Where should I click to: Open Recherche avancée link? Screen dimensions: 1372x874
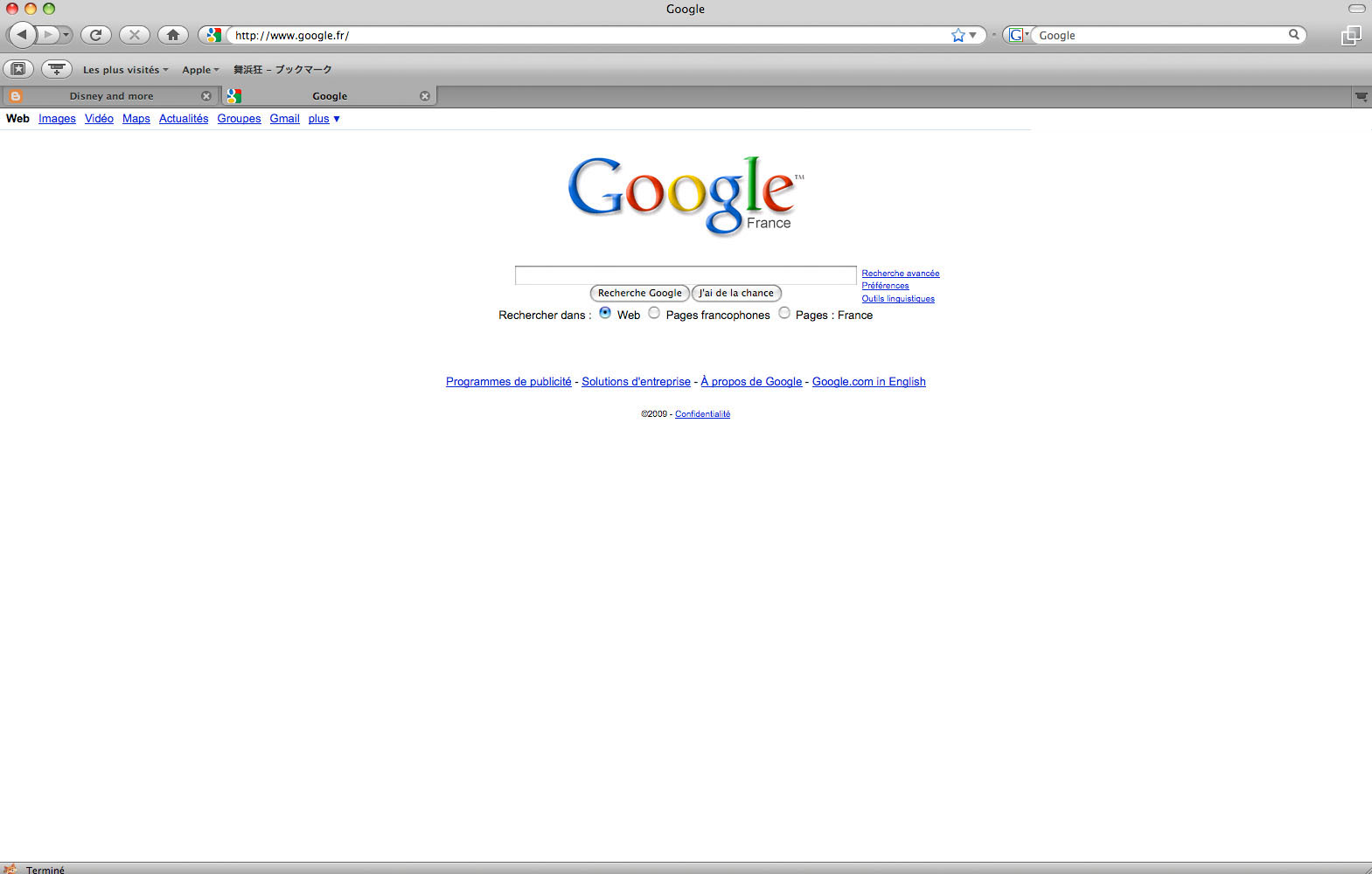tap(901, 274)
